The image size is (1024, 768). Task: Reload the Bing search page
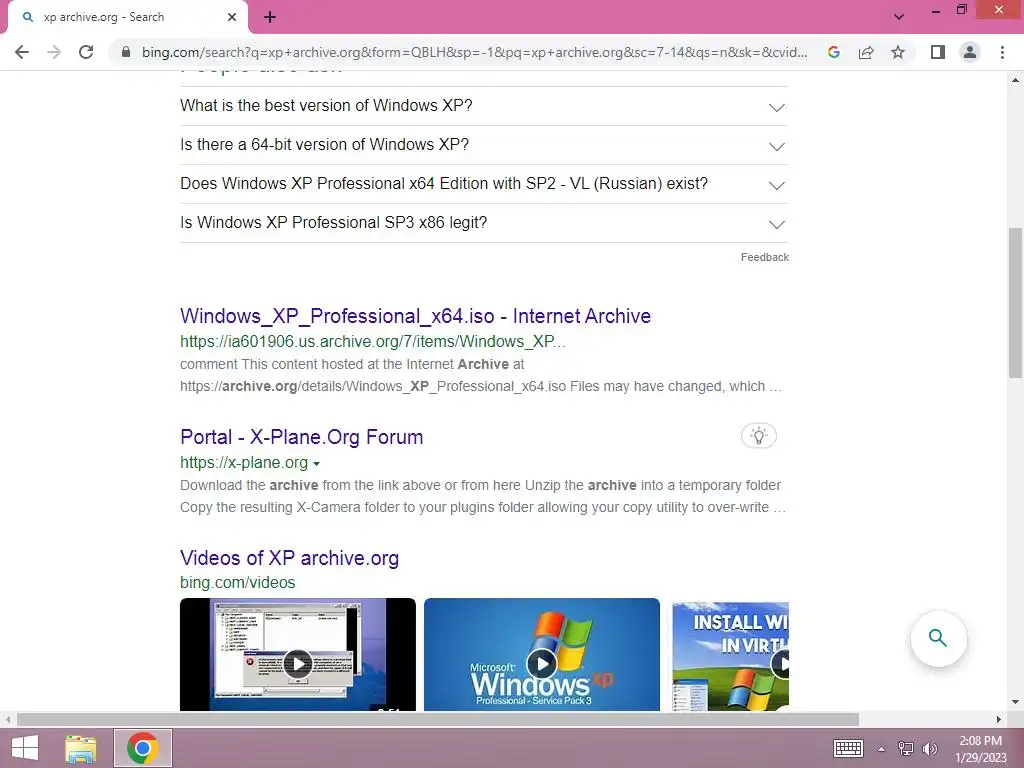pyautogui.click(x=86, y=52)
